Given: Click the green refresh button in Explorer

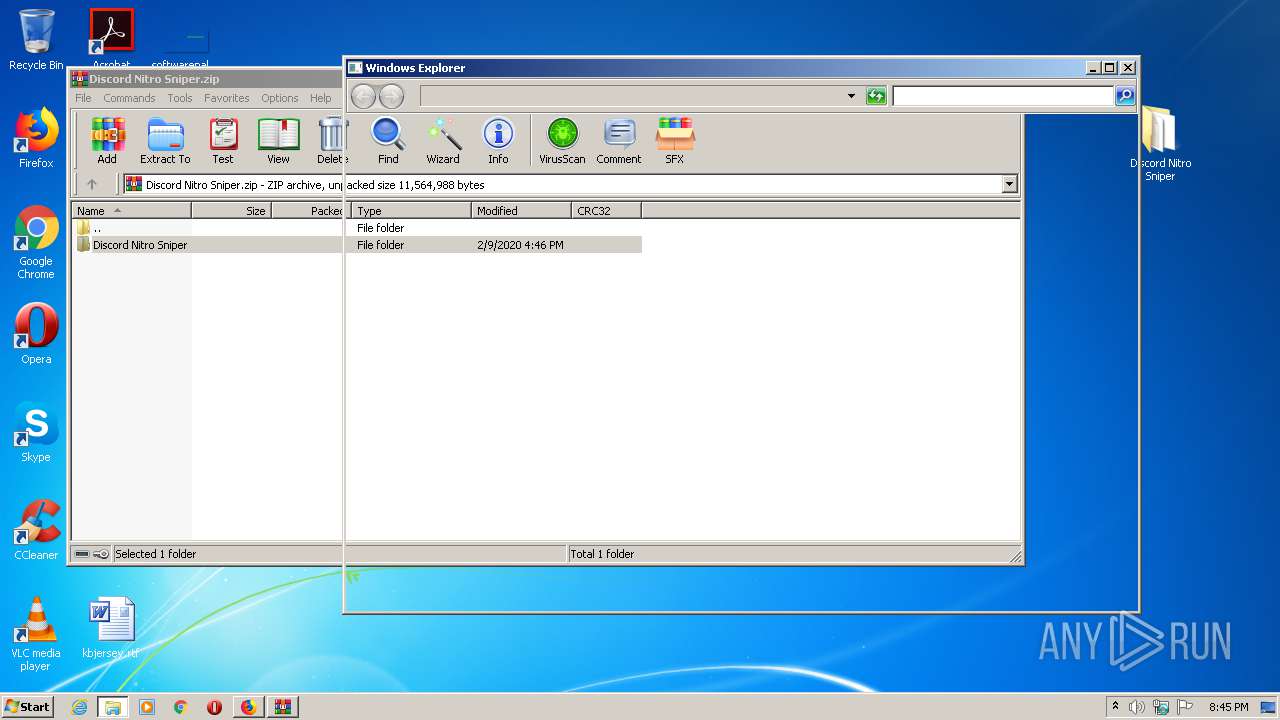Looking at the screenshot, I should pyautogui.click(x=876, y=96).
